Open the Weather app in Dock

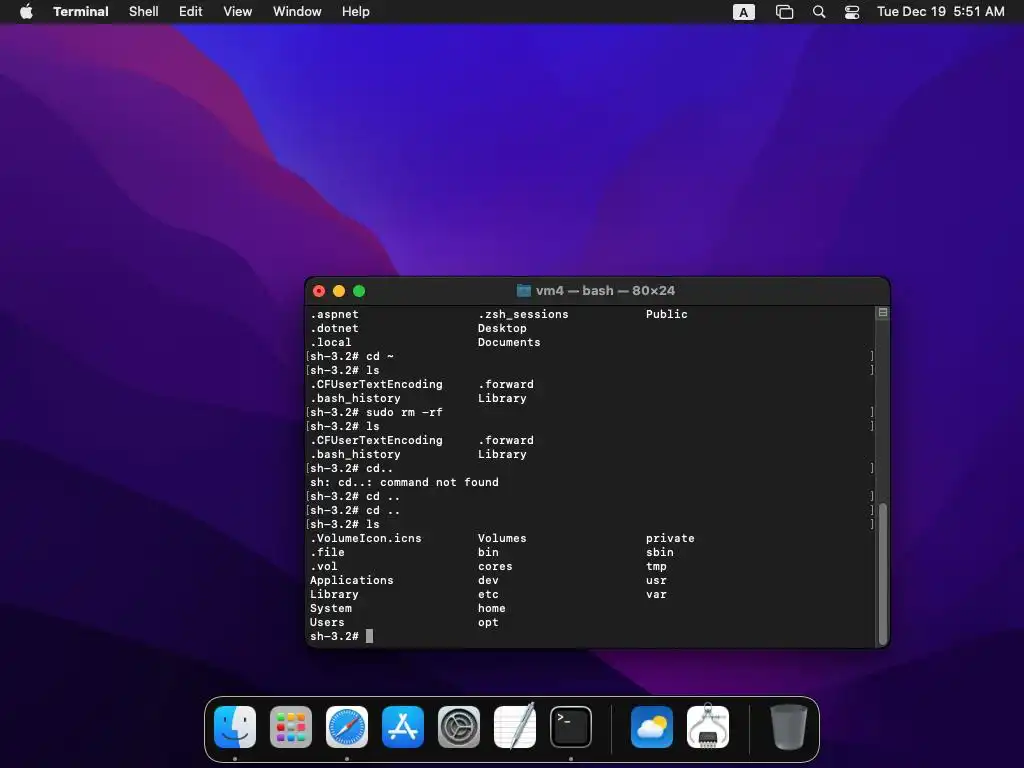[x=652, y=727]
